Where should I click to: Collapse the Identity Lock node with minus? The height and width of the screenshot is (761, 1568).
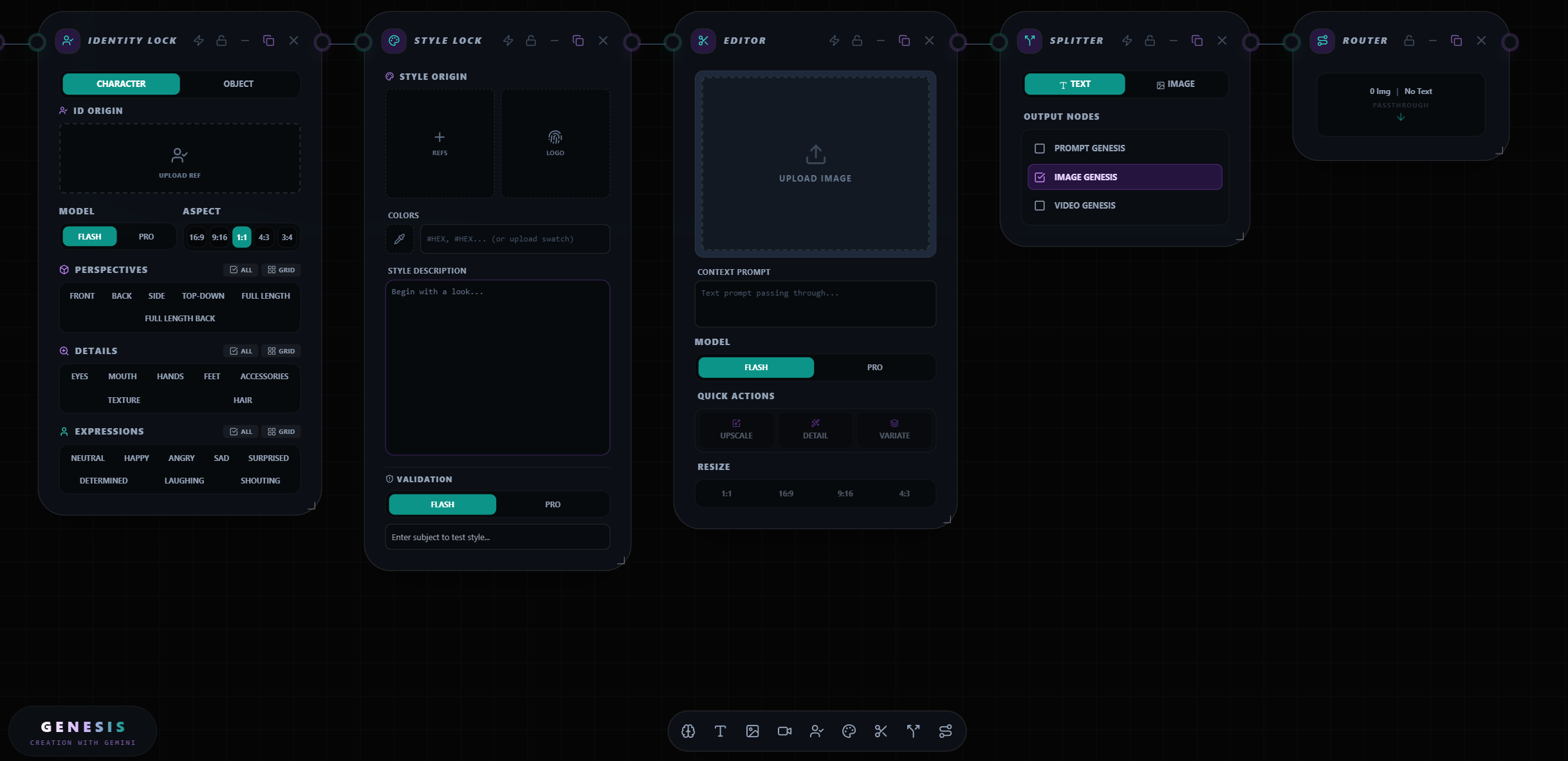coord(244,41)
